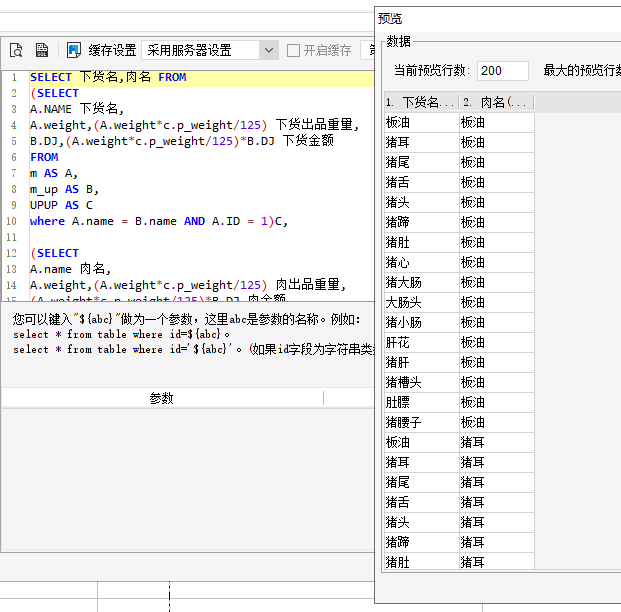Click the 当前预览行数 field showing 200
The width and height of the screenshot is (621, 612).
(x=503, y=71)
